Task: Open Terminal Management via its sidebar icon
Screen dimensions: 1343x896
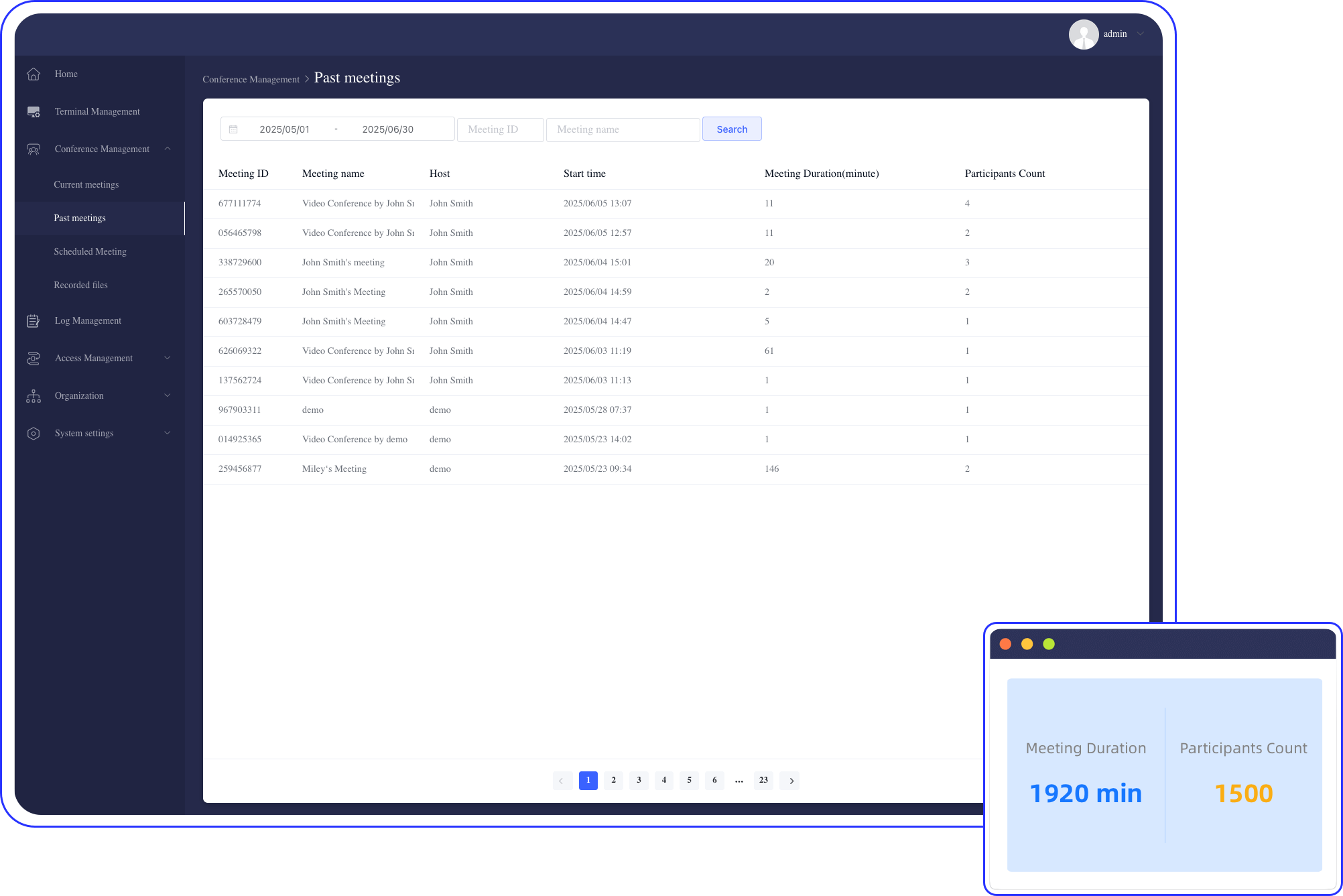Action: (x=34, y=111)
